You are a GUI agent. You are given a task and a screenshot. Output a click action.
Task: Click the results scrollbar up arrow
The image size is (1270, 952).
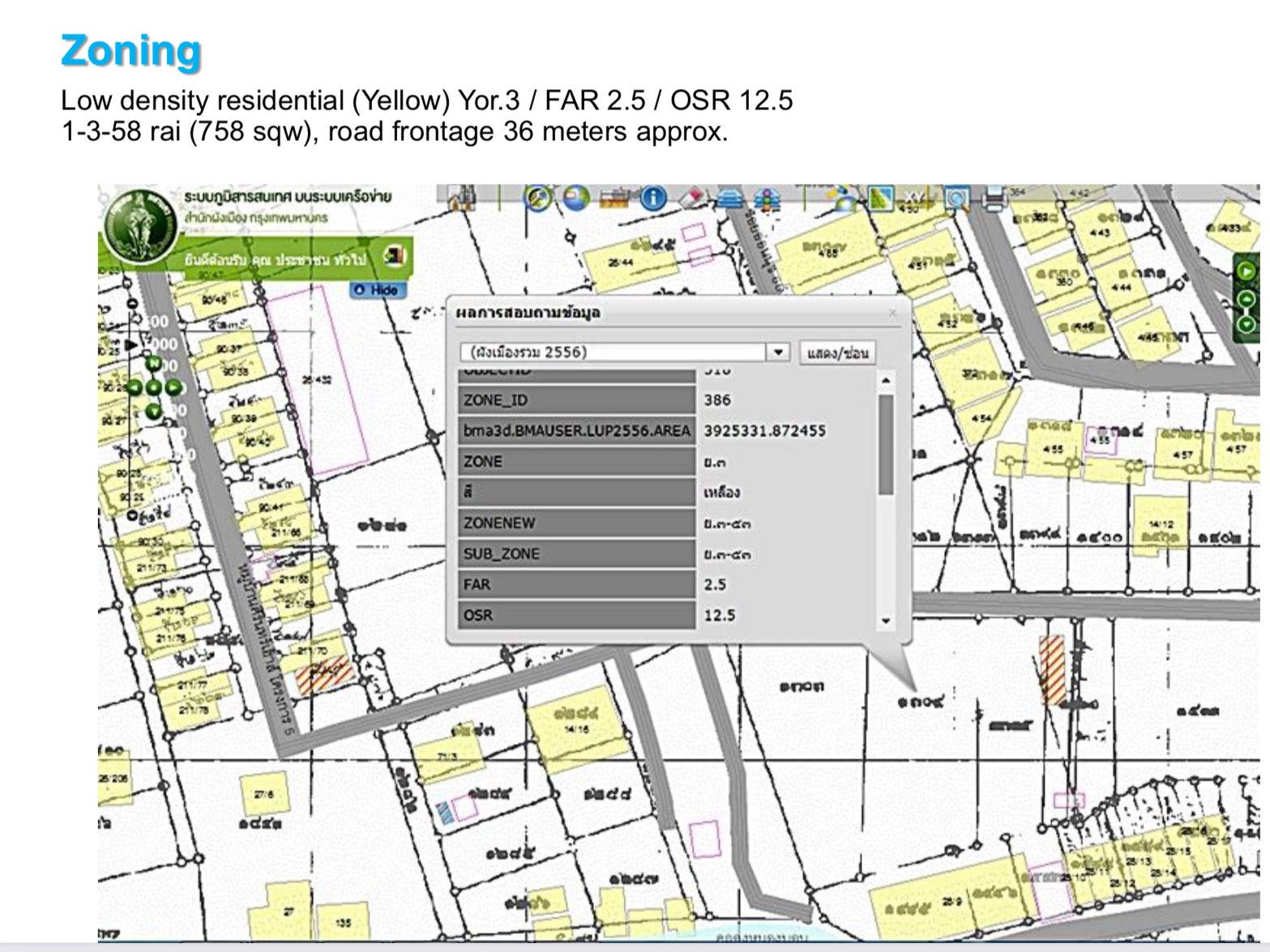click(x=886, y=381)
